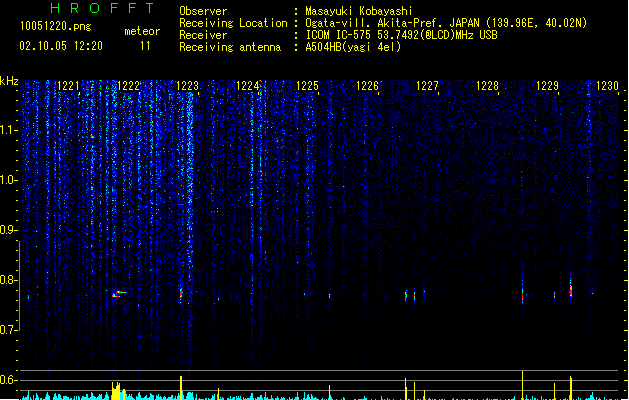Click the Receiving antenna label

[230, 47]
